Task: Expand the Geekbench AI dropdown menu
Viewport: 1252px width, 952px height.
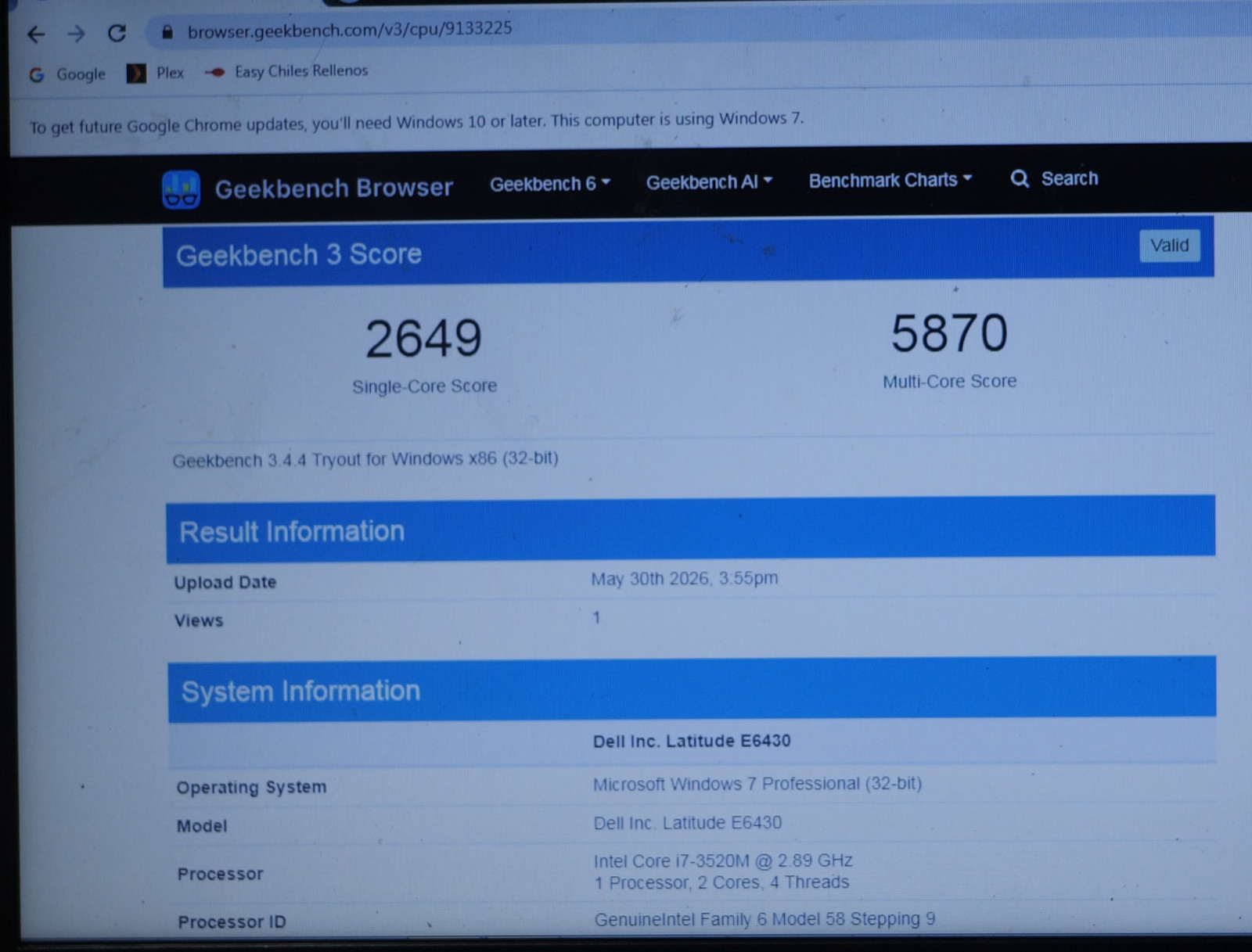Action: 709,182
